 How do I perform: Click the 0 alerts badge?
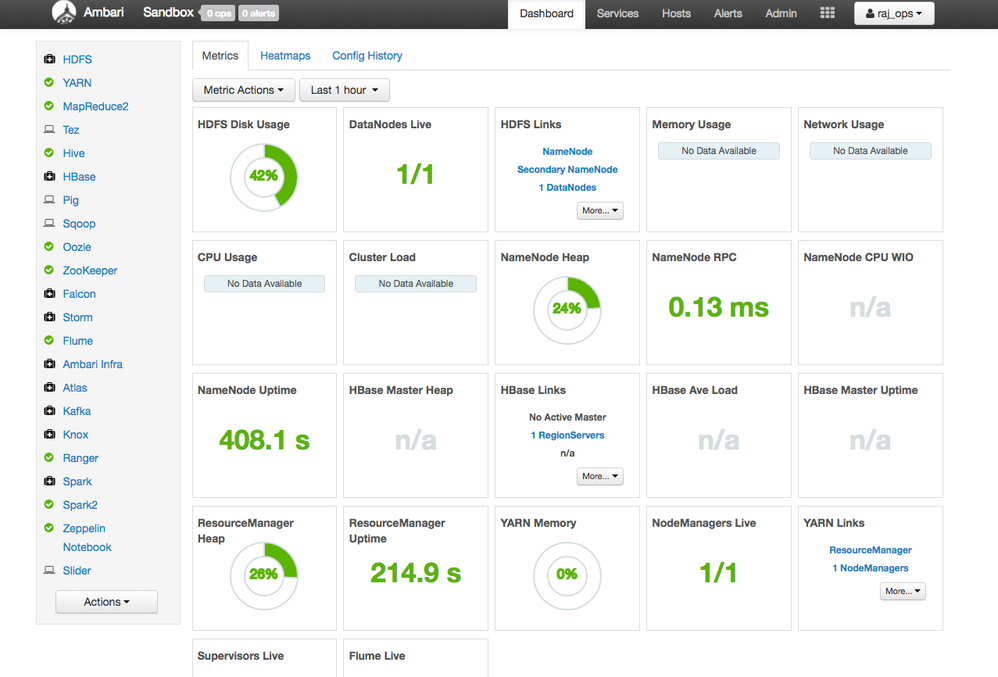[x=258, y=14]
